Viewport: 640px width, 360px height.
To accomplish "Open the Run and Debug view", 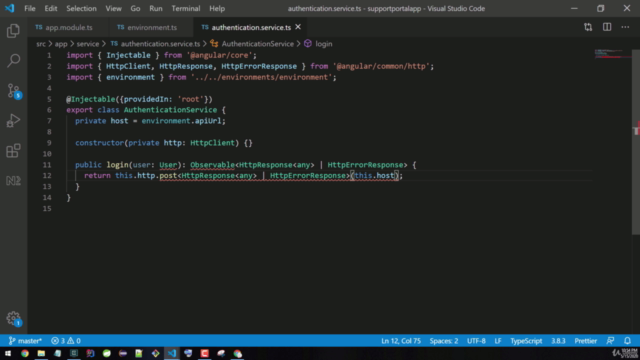I will (13, 120).
